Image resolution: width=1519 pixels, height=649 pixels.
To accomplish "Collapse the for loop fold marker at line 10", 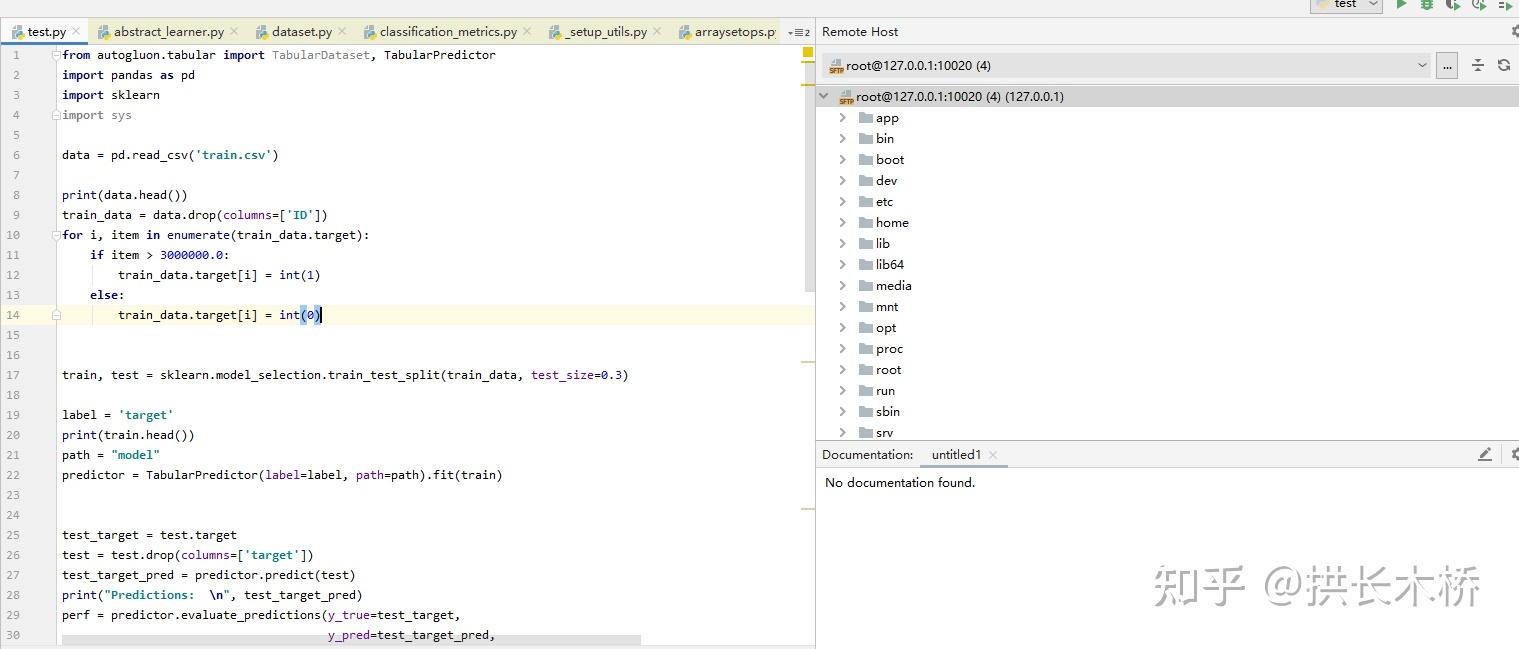I will point(57,235).
